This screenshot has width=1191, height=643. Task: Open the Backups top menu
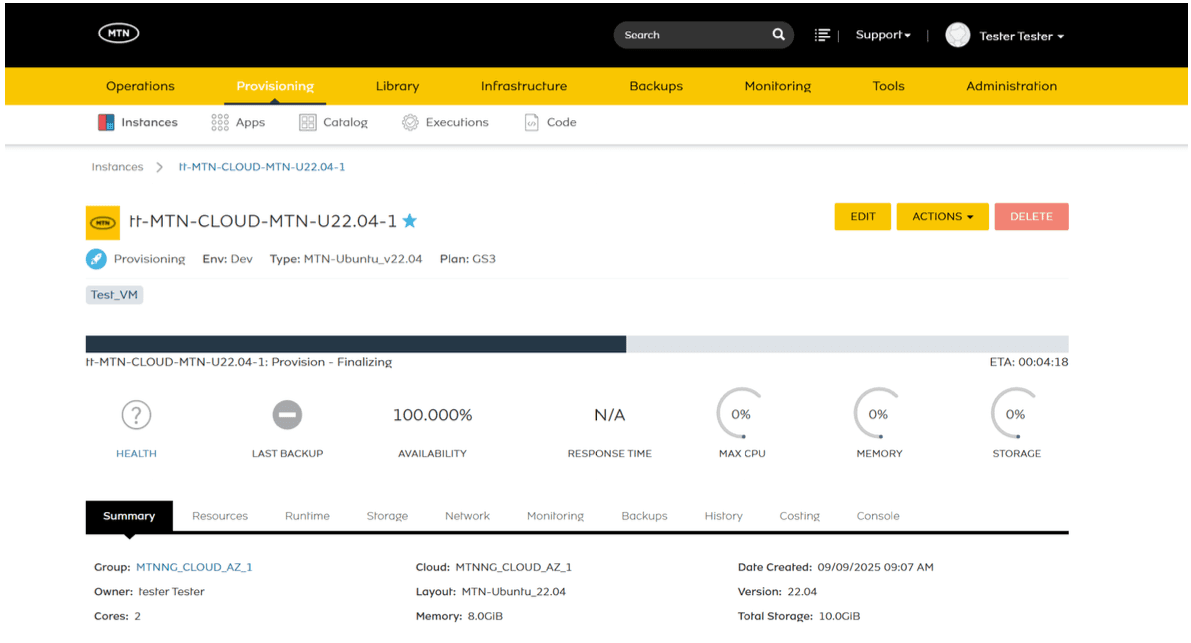(656, 86)
